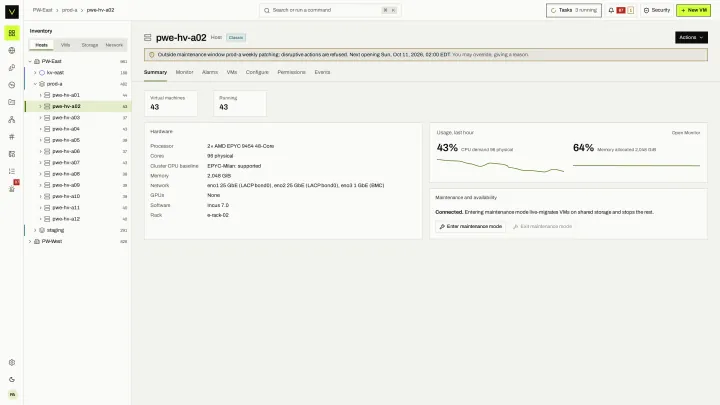This screenshot has height=405, width=720.
Task: Open the Actions dropdown menu
Action: [x=691, y=37]
